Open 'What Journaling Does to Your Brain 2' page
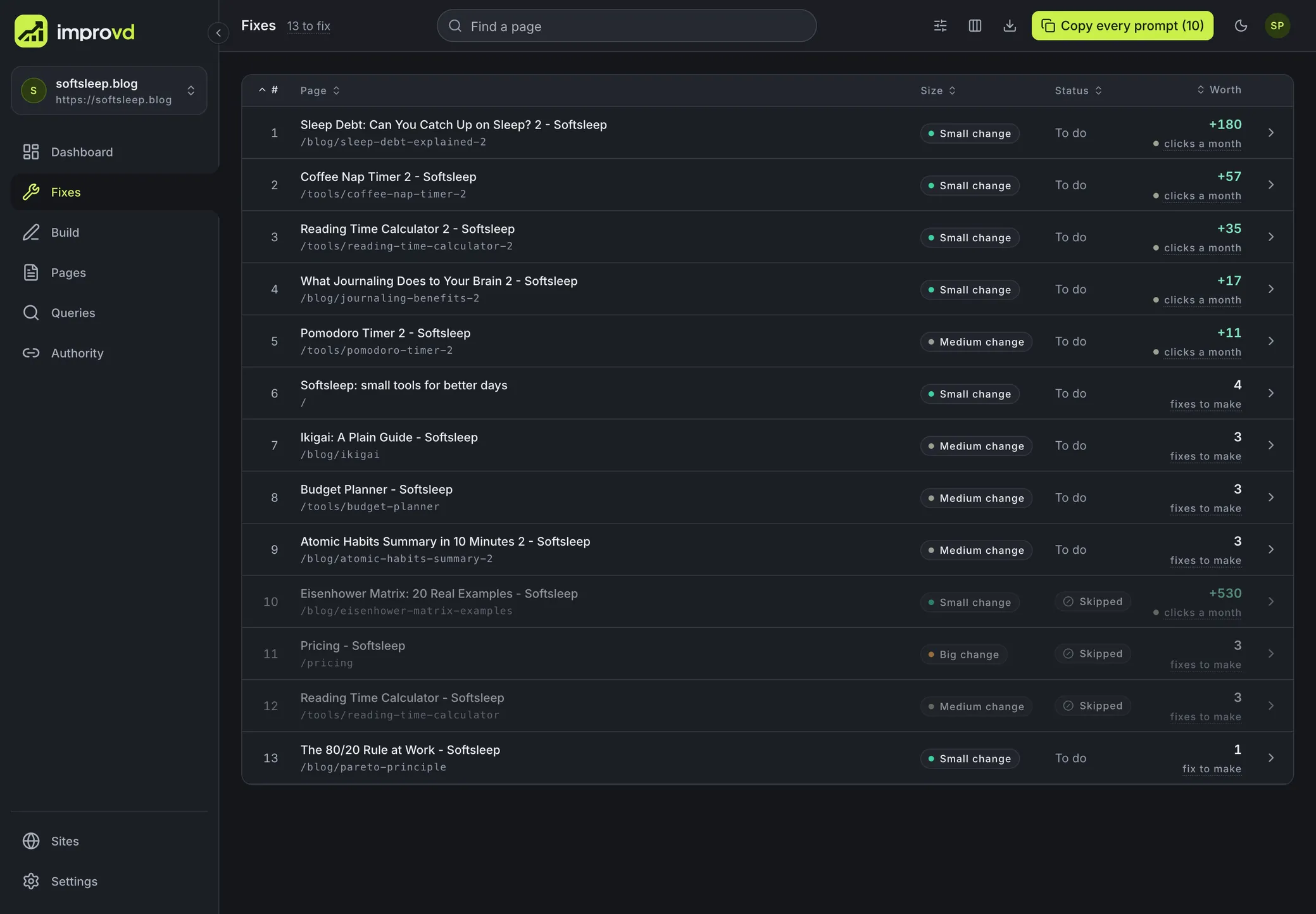This screenshot has height=914, width=1316. tap(439, 281)
